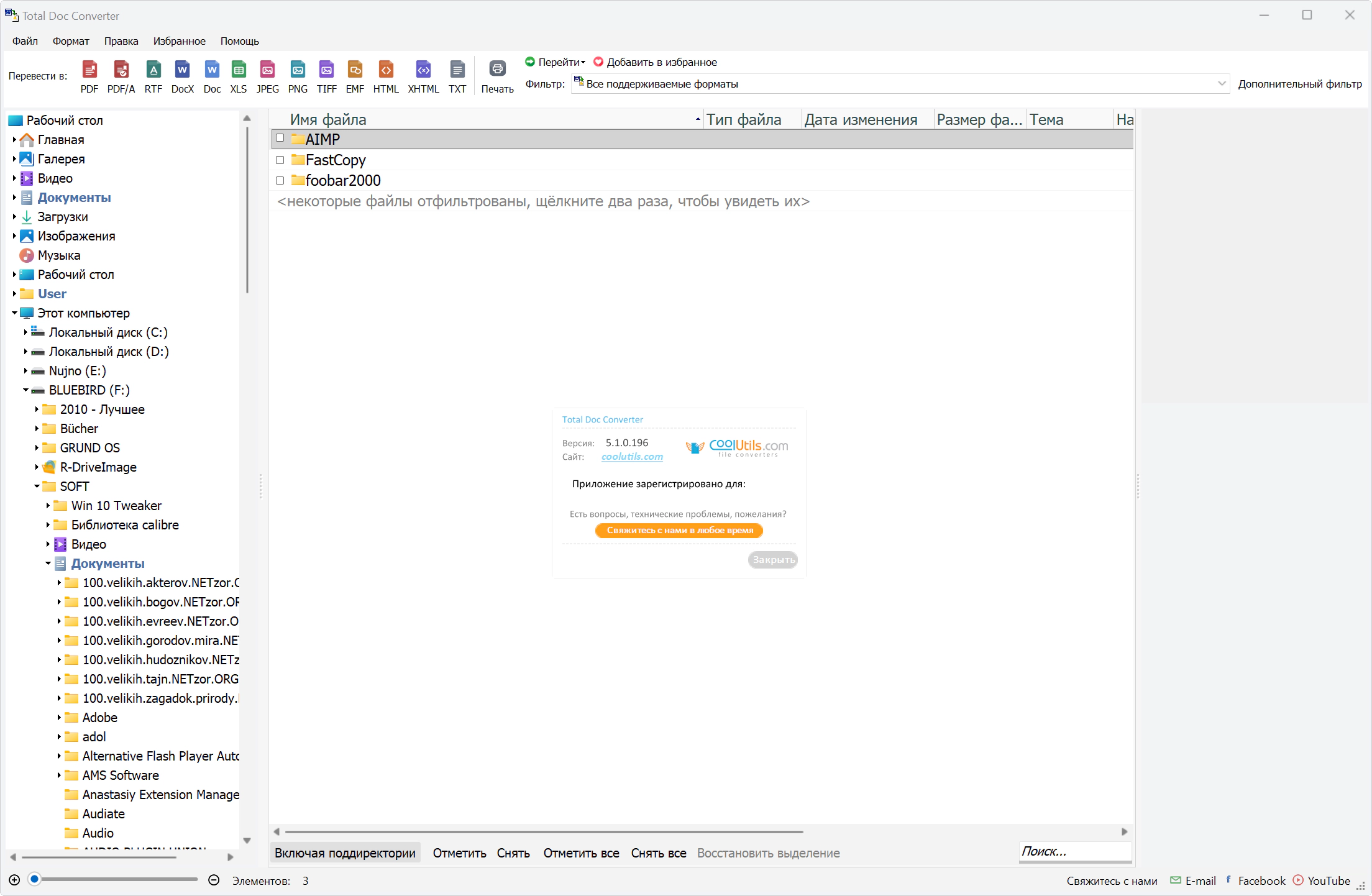Click Закрыть button in about dialog

tap(773, 560)
